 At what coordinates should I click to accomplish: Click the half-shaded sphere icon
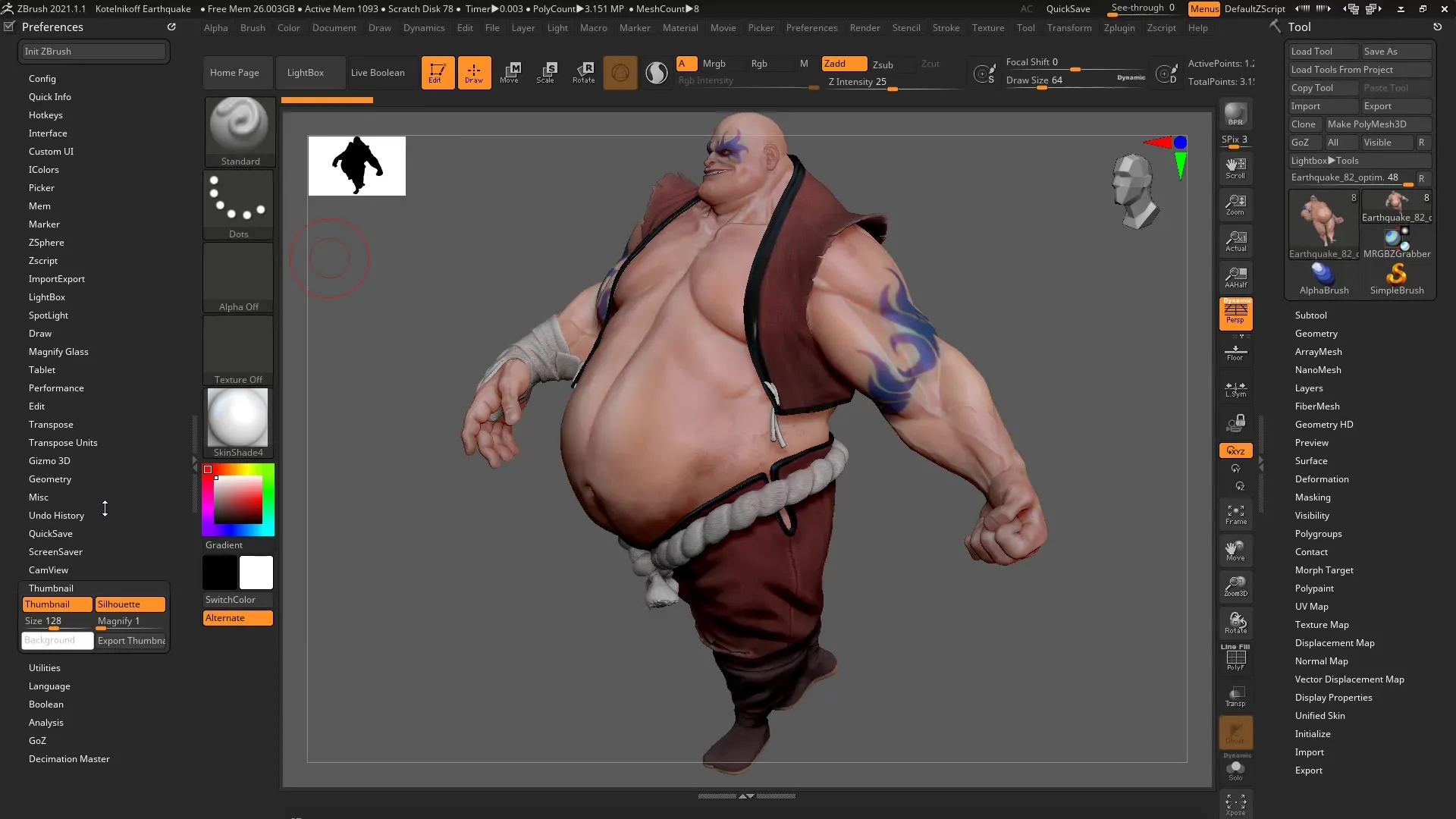[x=657, y=73]
